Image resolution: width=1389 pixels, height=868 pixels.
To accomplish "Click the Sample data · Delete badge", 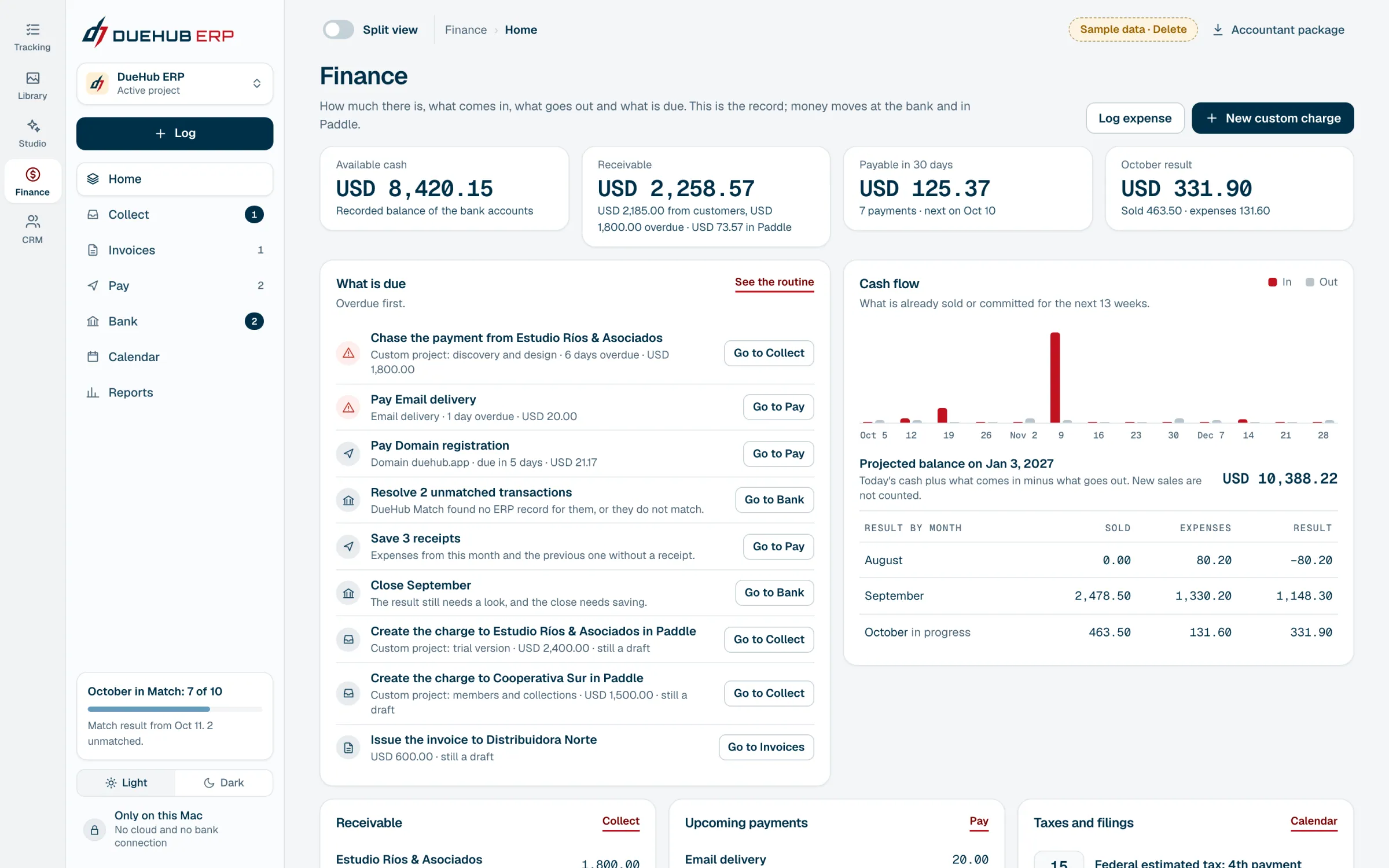I will (x=1133, y=30).
